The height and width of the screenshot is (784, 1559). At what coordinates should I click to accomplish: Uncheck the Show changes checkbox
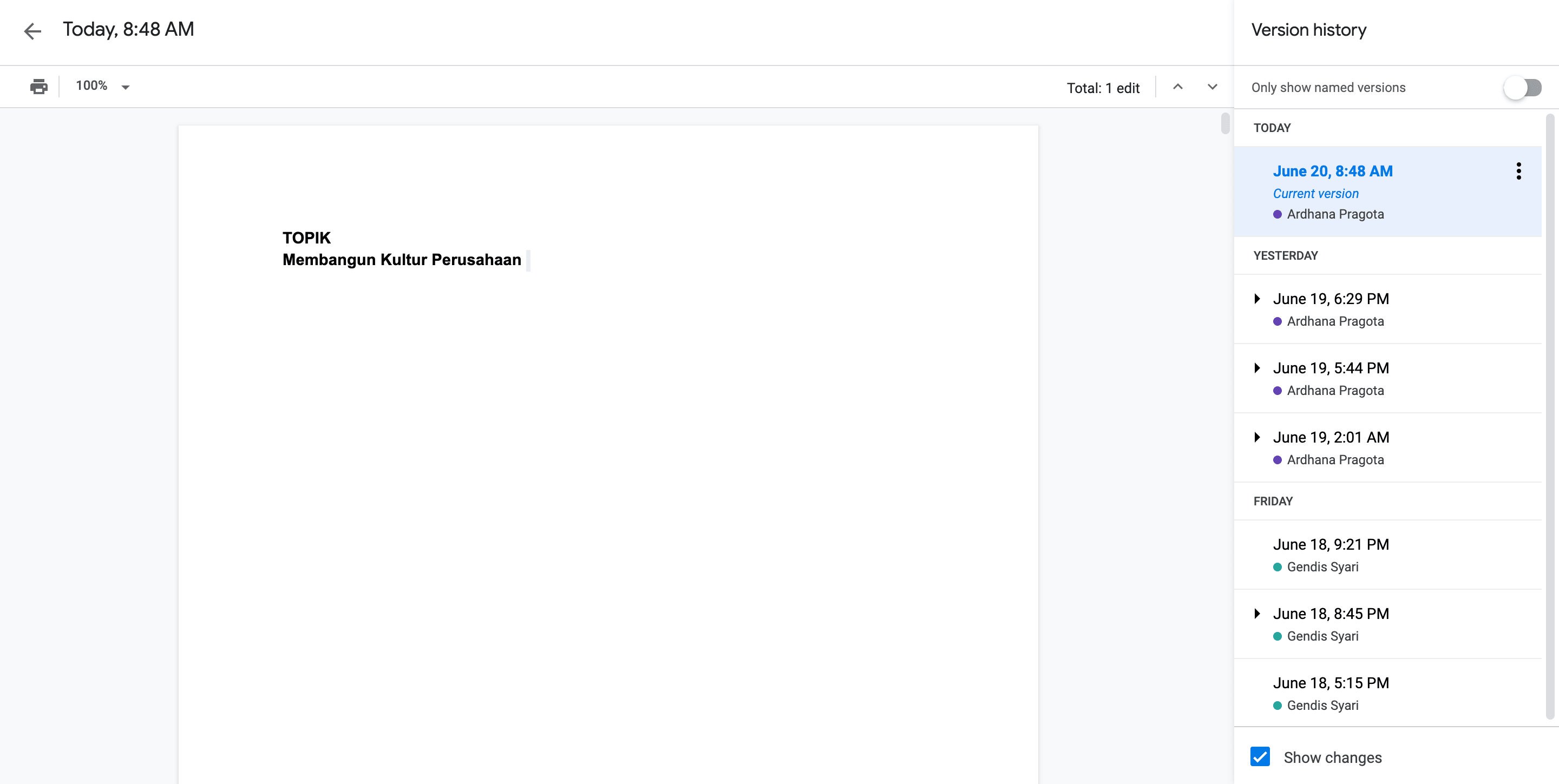(x=1260, y=757)
